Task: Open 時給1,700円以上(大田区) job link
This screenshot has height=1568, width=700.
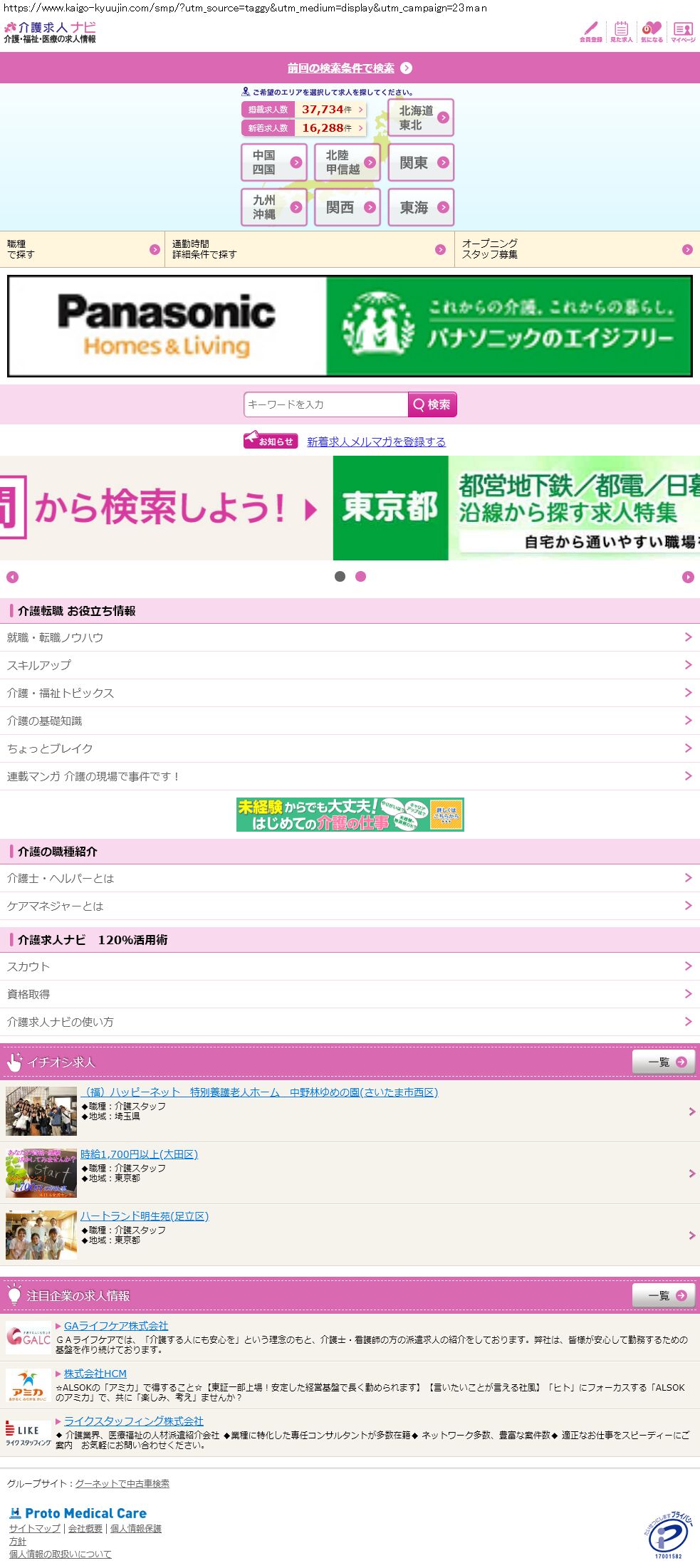Action: 139,1154
